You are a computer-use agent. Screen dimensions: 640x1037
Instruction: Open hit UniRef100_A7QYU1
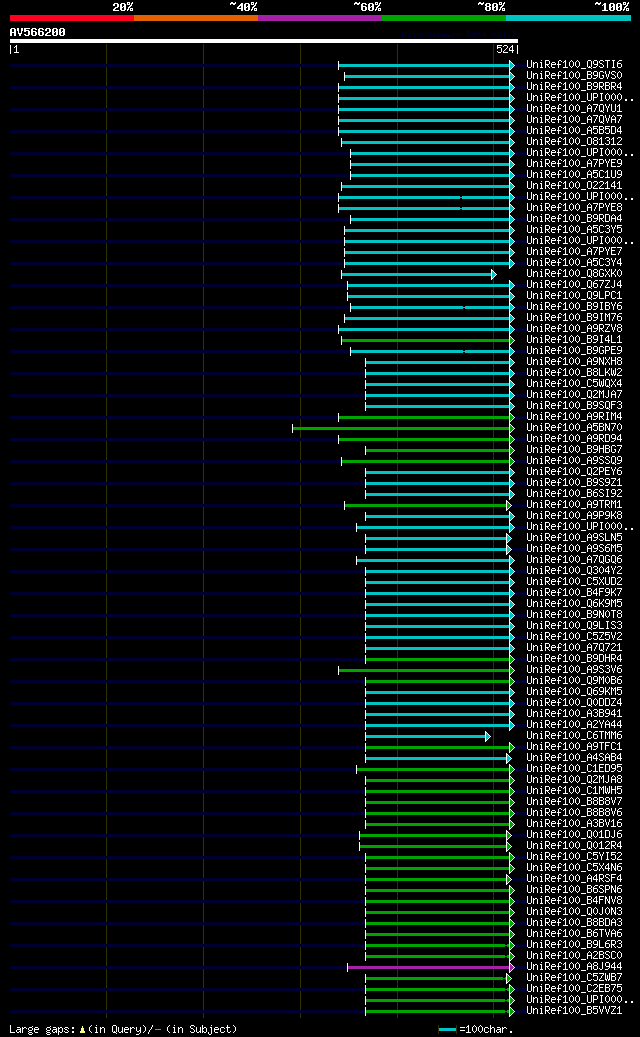point(574,108)
